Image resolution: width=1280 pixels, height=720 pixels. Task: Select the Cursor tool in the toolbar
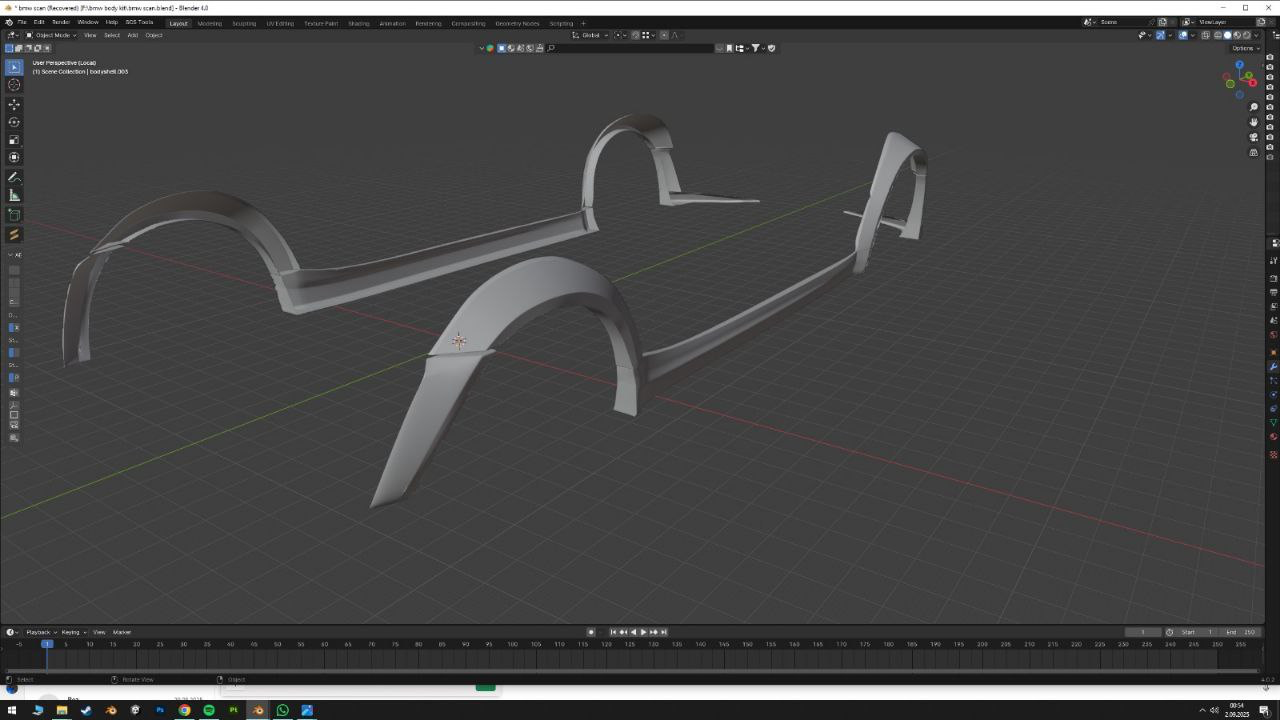click(x=14, y=85)
